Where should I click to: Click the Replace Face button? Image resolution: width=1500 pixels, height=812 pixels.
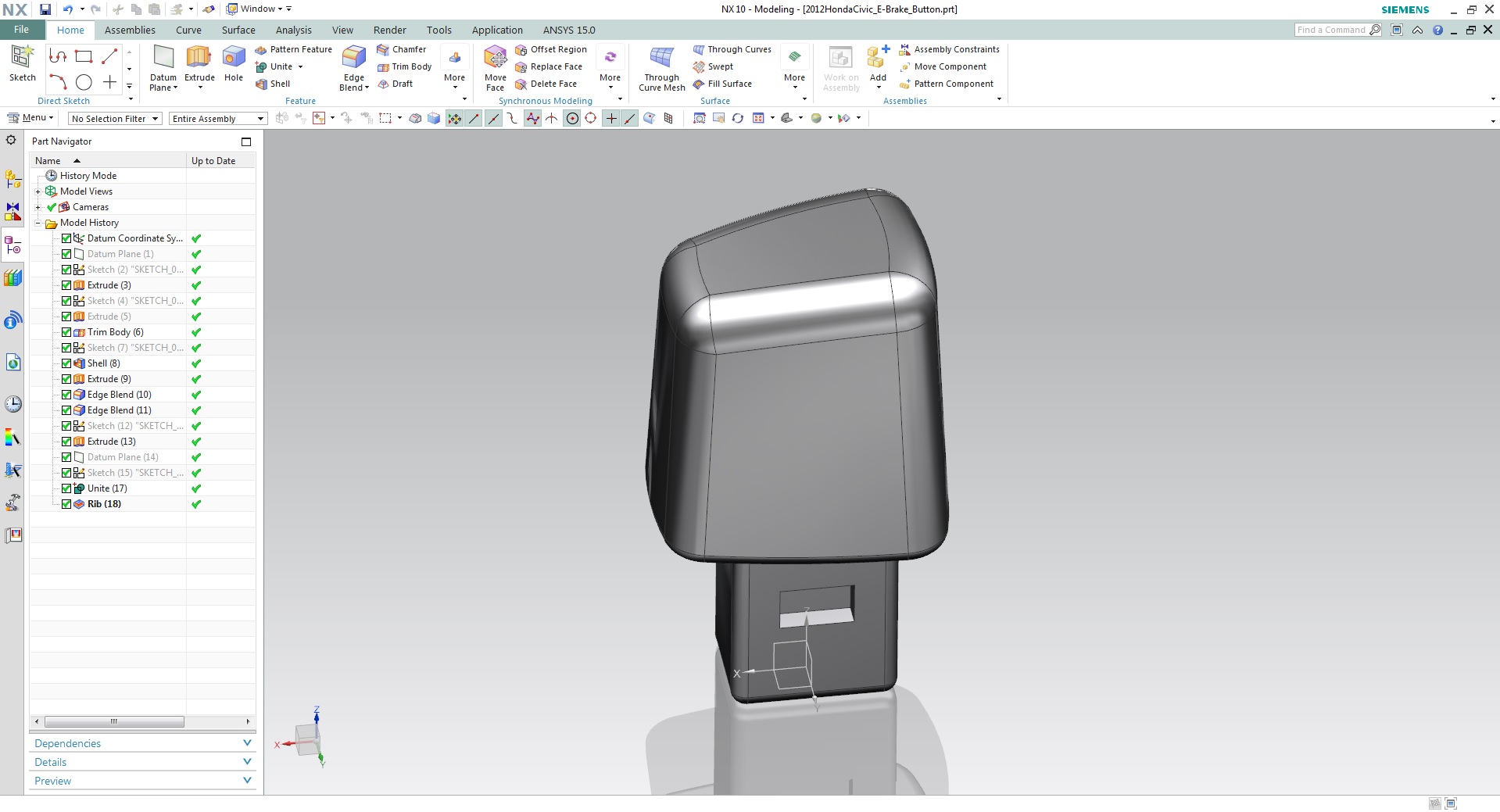point(556,66)
